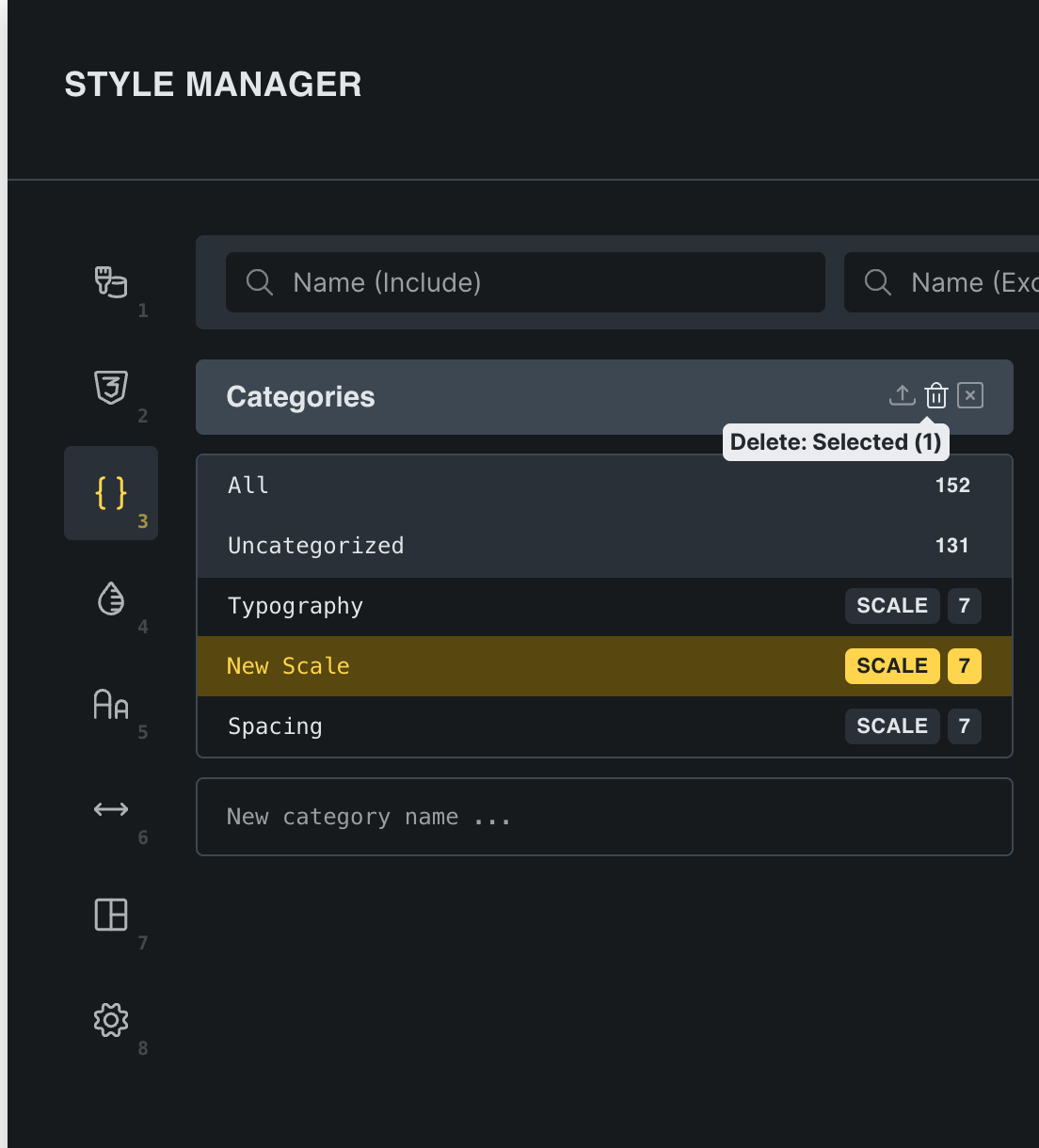1039x1148 pixels.
Task: Switch to the Aa typography panel
Action: click(110, 704)
